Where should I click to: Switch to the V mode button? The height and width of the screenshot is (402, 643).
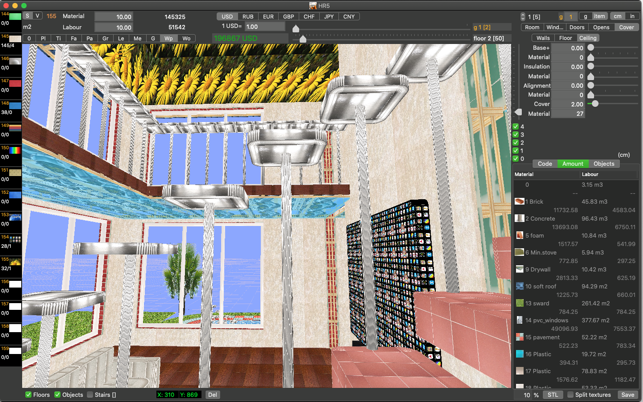[x=37, y=16]
